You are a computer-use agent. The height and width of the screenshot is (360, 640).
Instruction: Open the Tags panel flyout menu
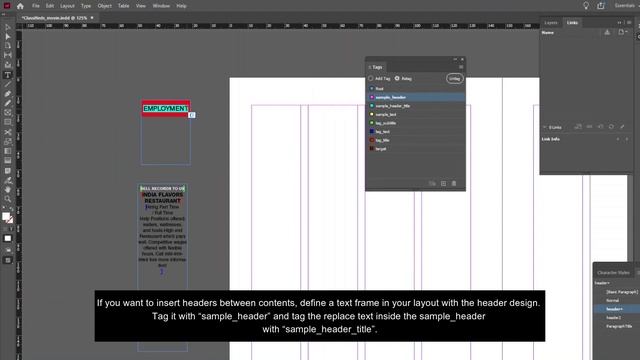coord(461,67)
